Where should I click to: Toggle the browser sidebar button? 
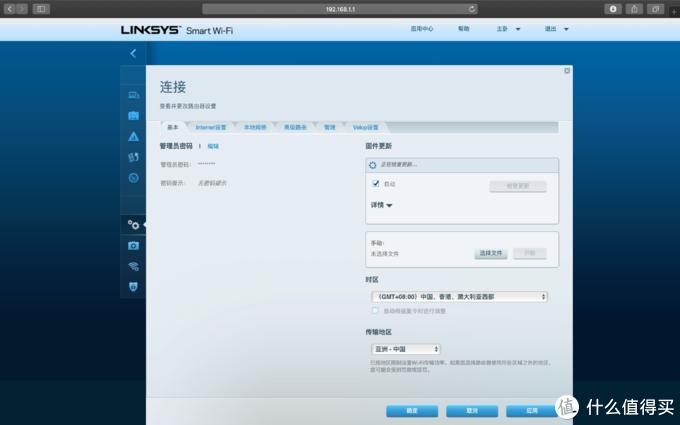pyautogui.click(x=41, y=9)
